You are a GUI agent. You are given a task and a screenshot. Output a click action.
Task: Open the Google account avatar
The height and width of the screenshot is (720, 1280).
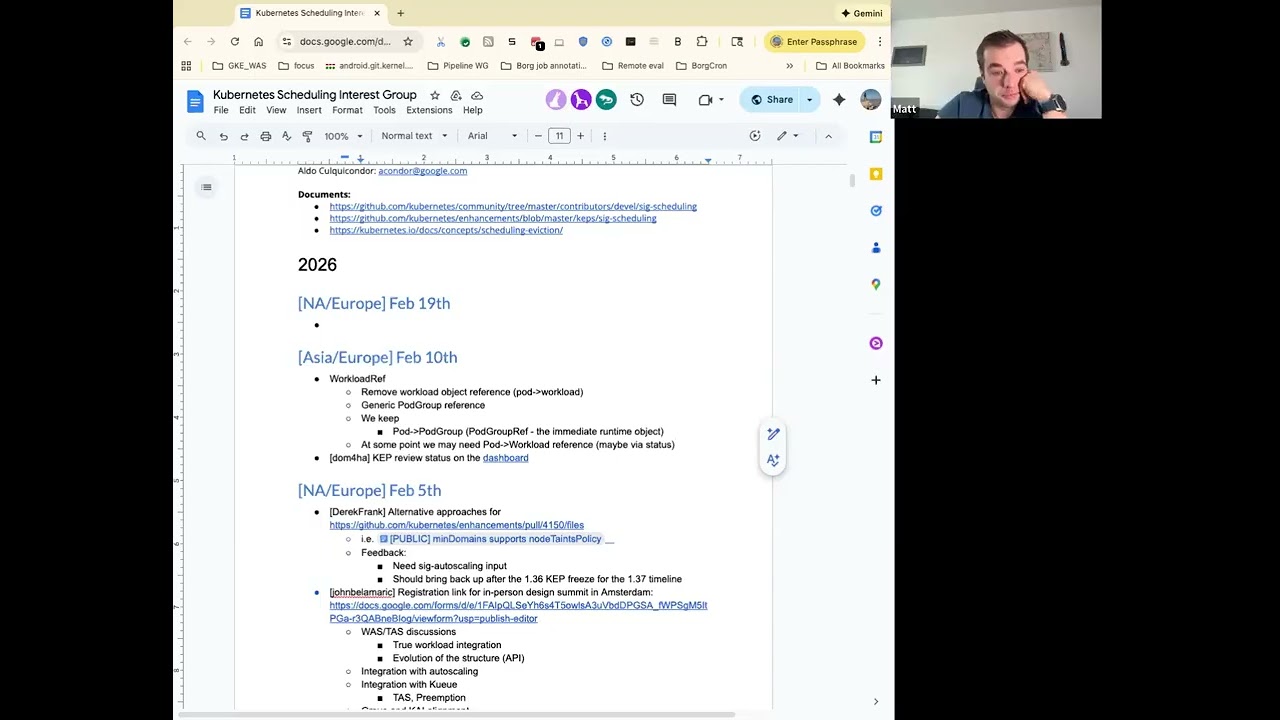[871, 100]
